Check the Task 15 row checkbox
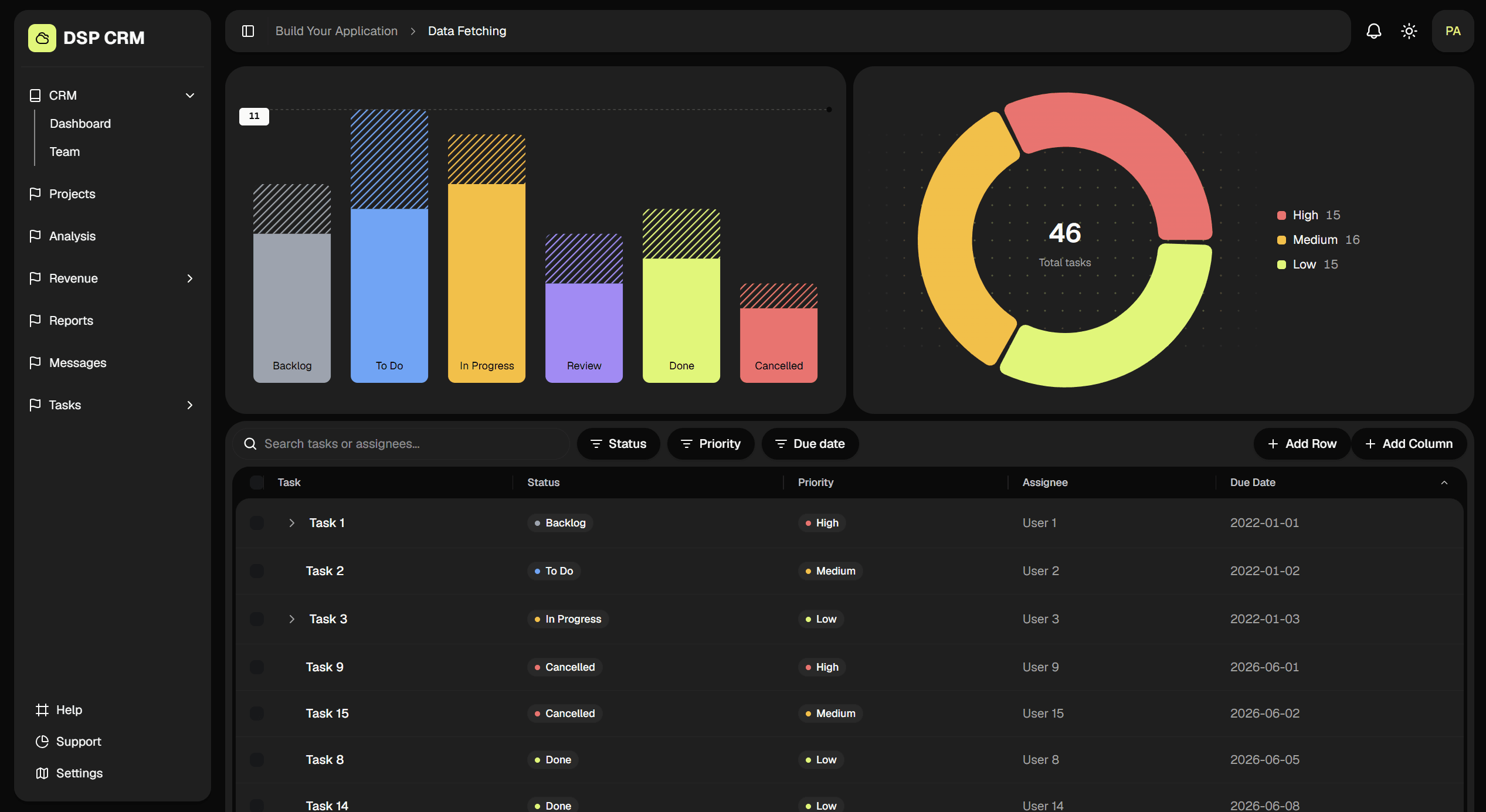 tap(257, 714)
